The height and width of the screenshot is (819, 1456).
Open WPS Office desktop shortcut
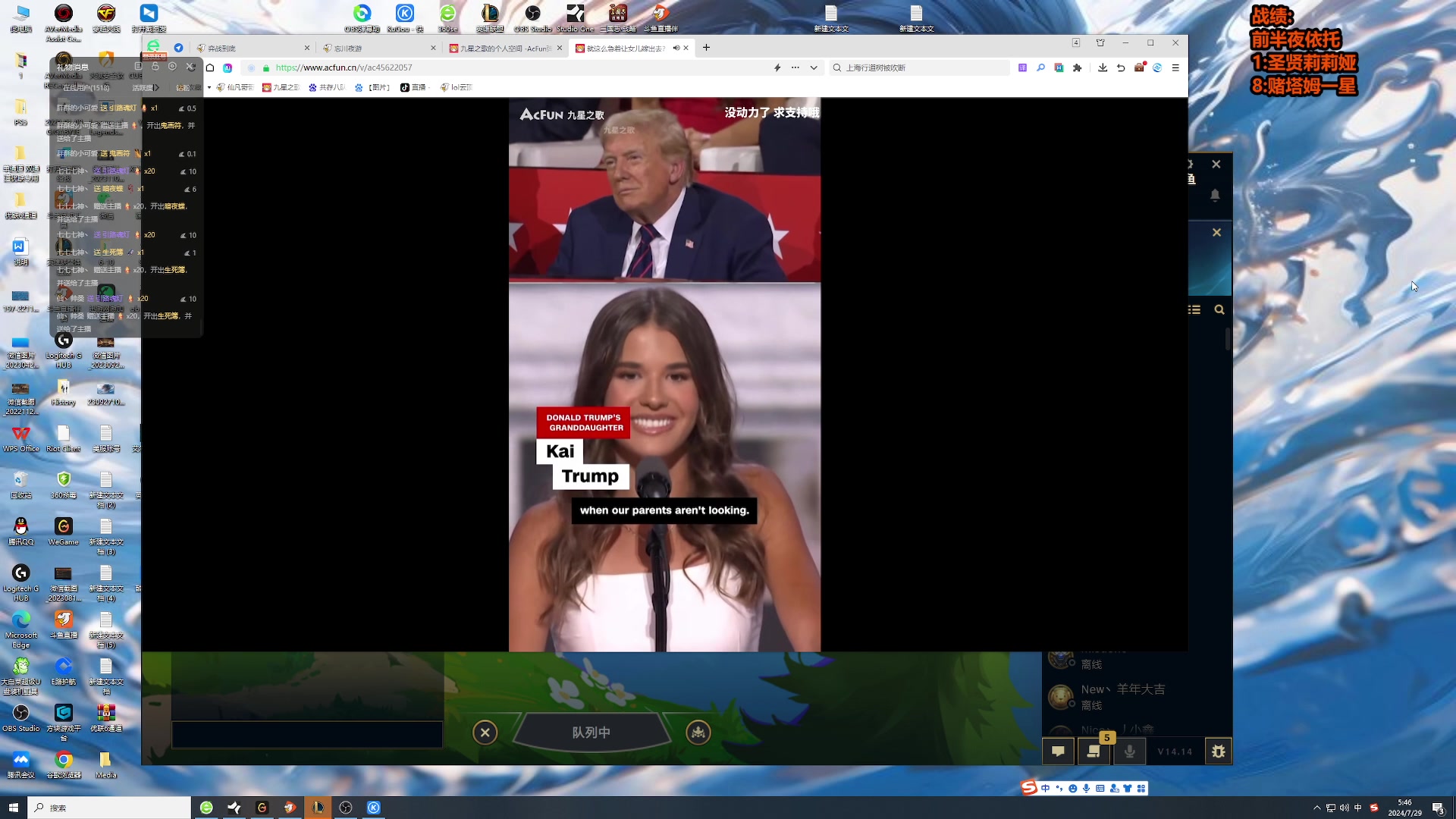tap(21, 438)
